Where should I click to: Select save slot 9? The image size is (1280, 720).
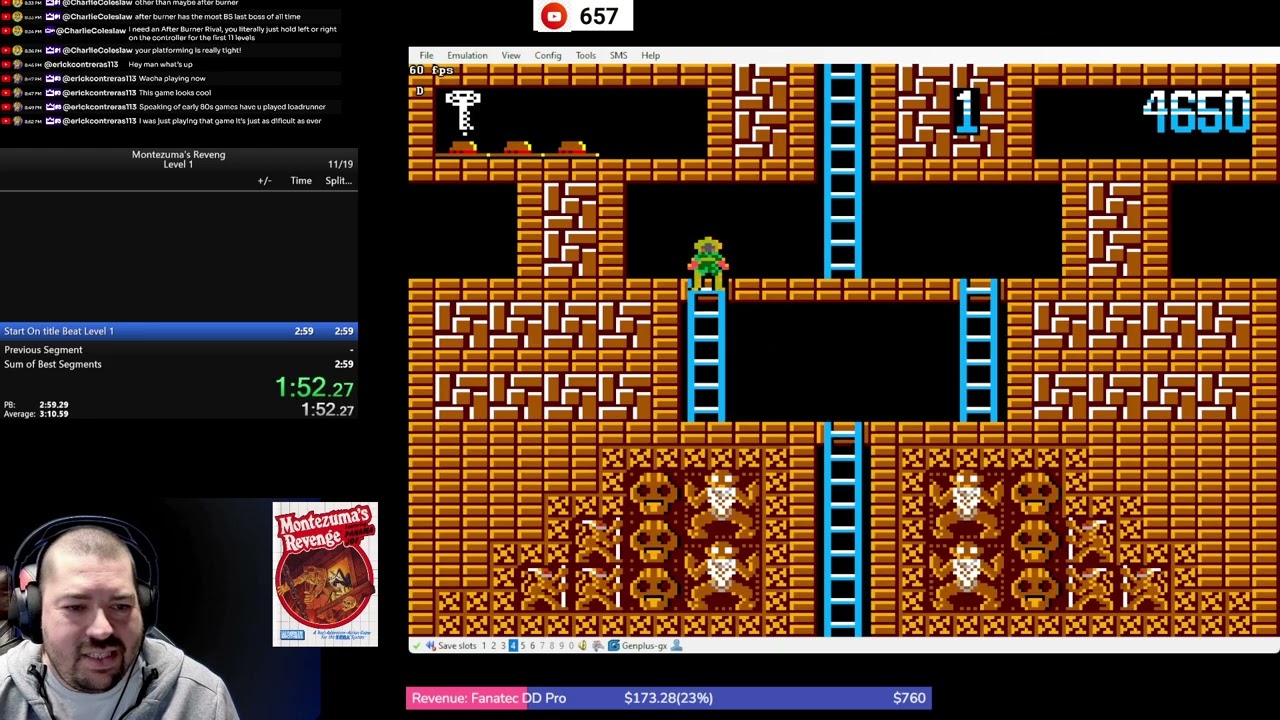(x=561, y=646)
